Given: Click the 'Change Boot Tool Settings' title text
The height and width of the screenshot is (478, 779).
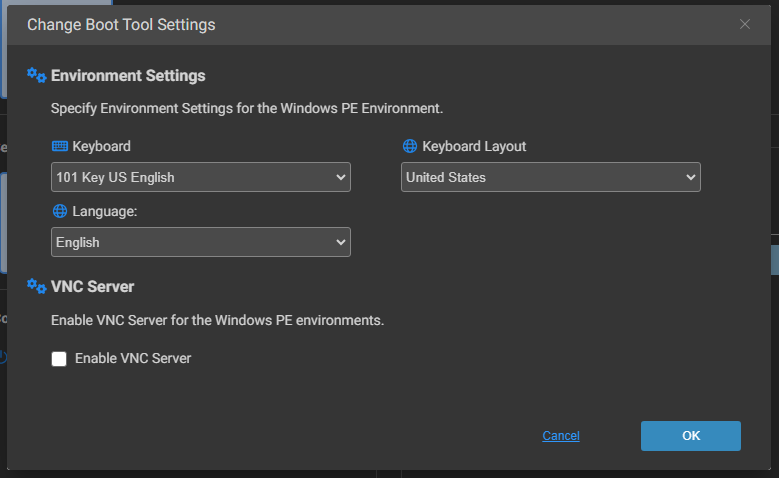Looking at the screenshot, I should [121, 24].
